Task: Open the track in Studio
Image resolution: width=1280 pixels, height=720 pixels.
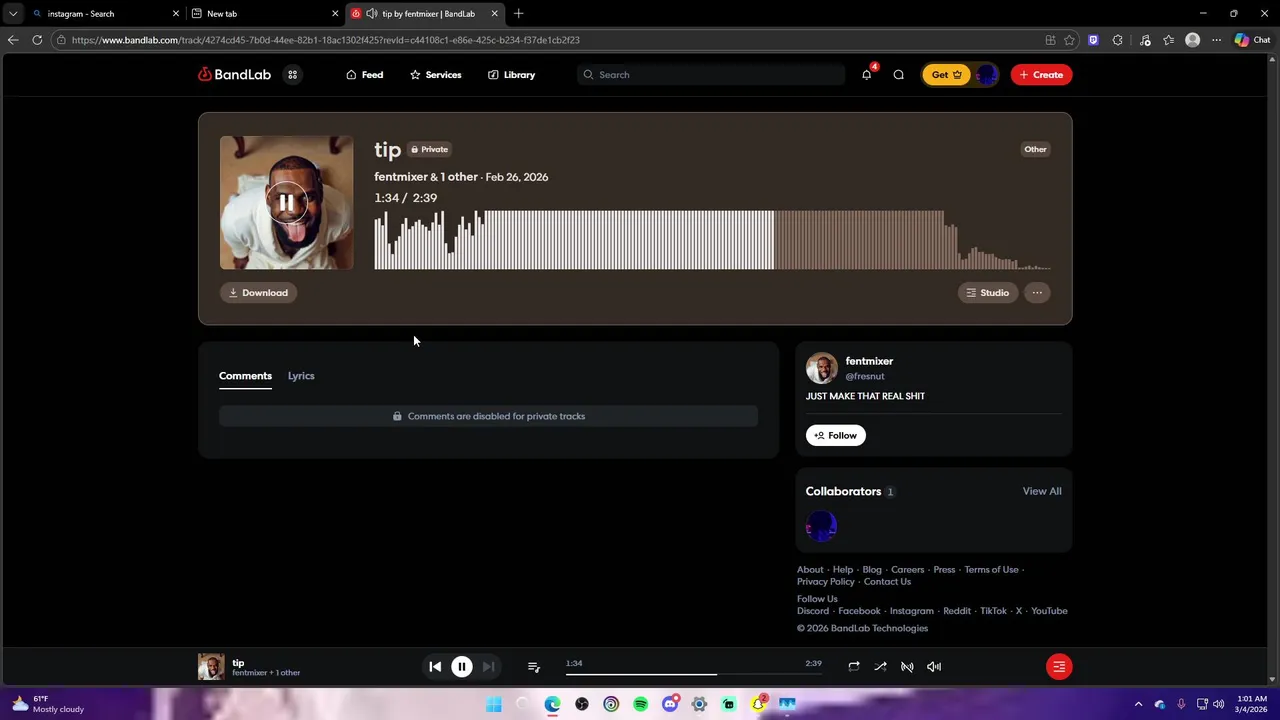Action: [987, 293]
